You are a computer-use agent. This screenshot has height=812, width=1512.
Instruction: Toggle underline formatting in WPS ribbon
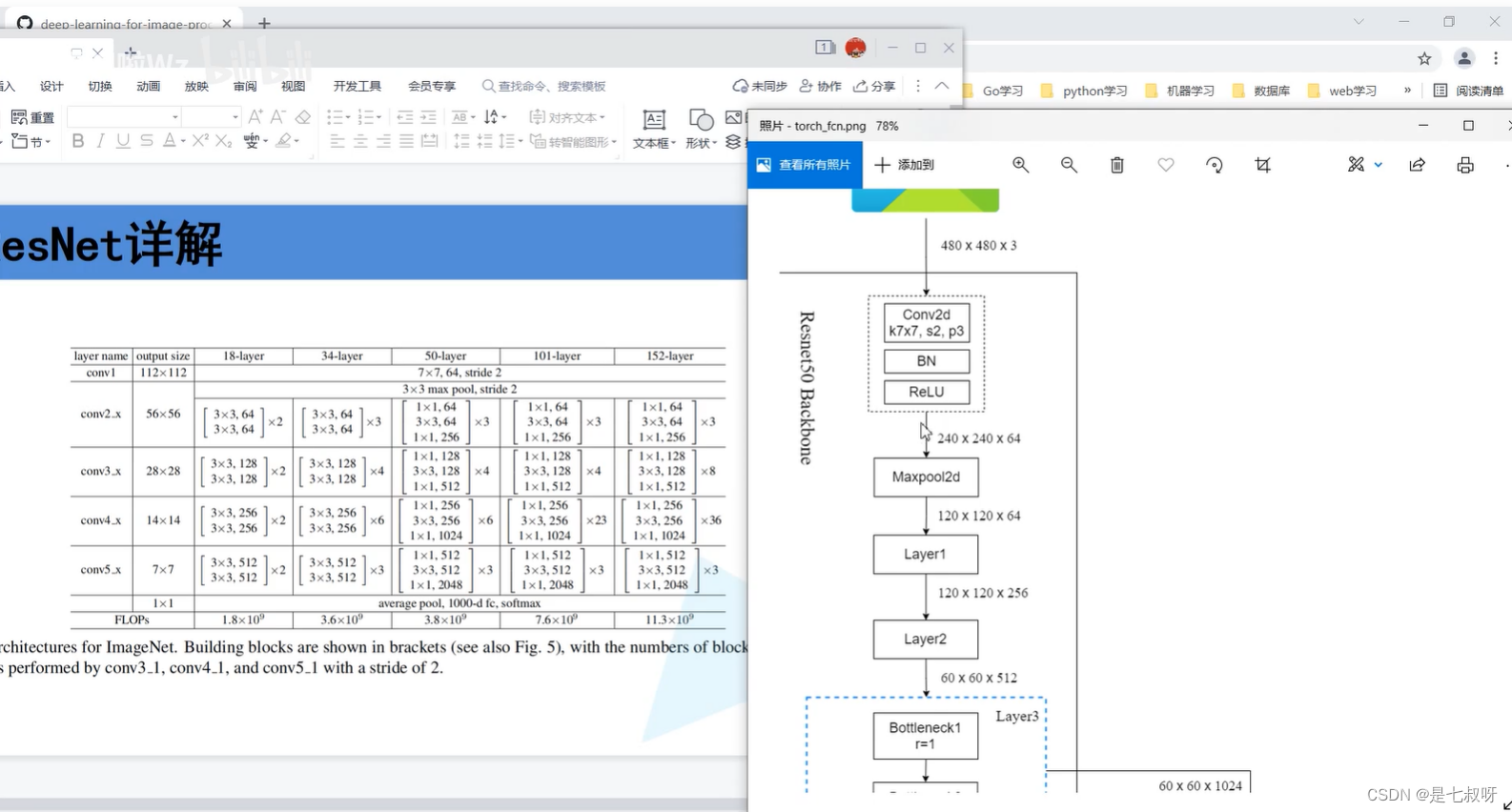coord(123,141)
